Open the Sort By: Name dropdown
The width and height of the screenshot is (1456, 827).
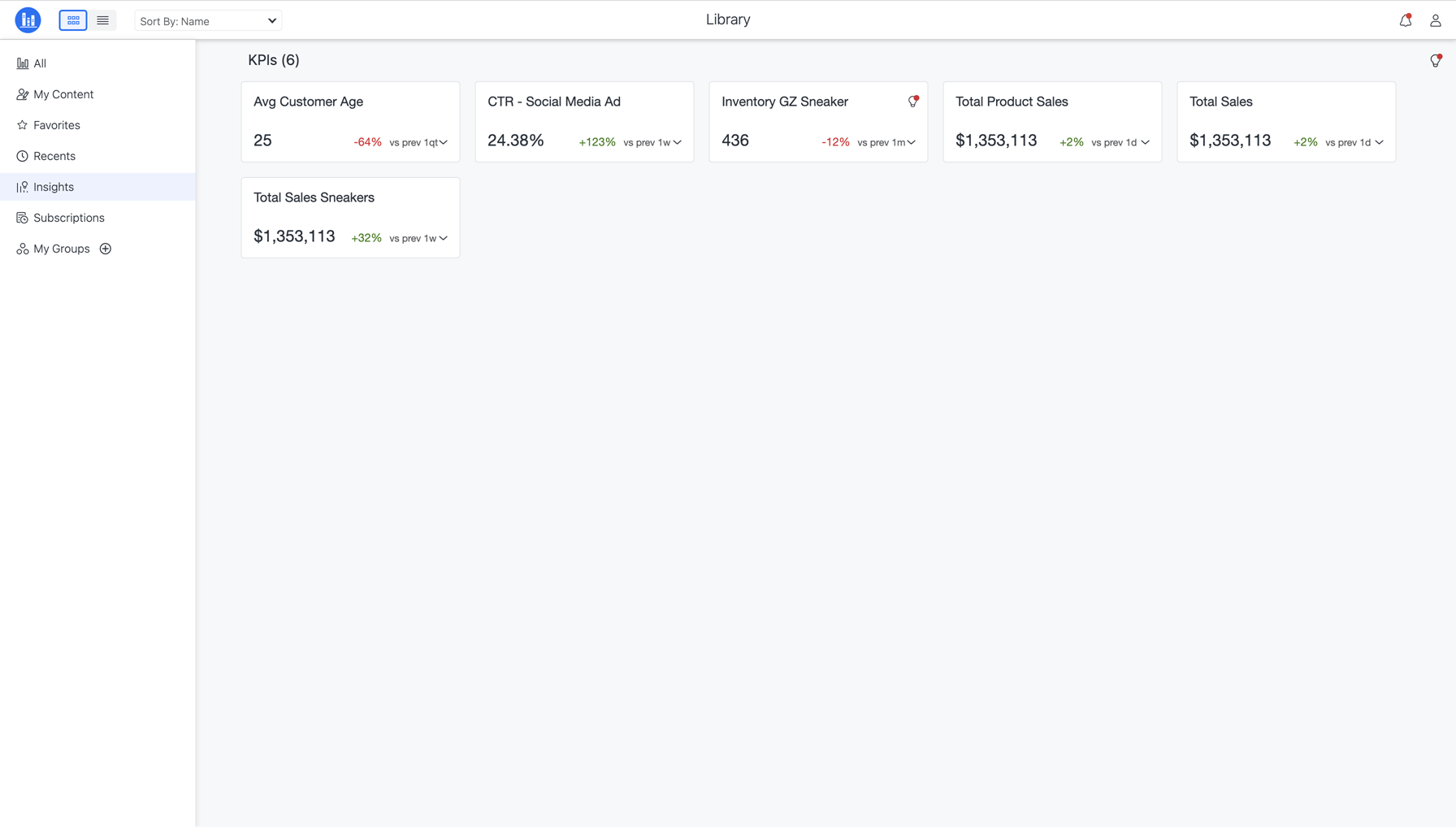point(208,21)
